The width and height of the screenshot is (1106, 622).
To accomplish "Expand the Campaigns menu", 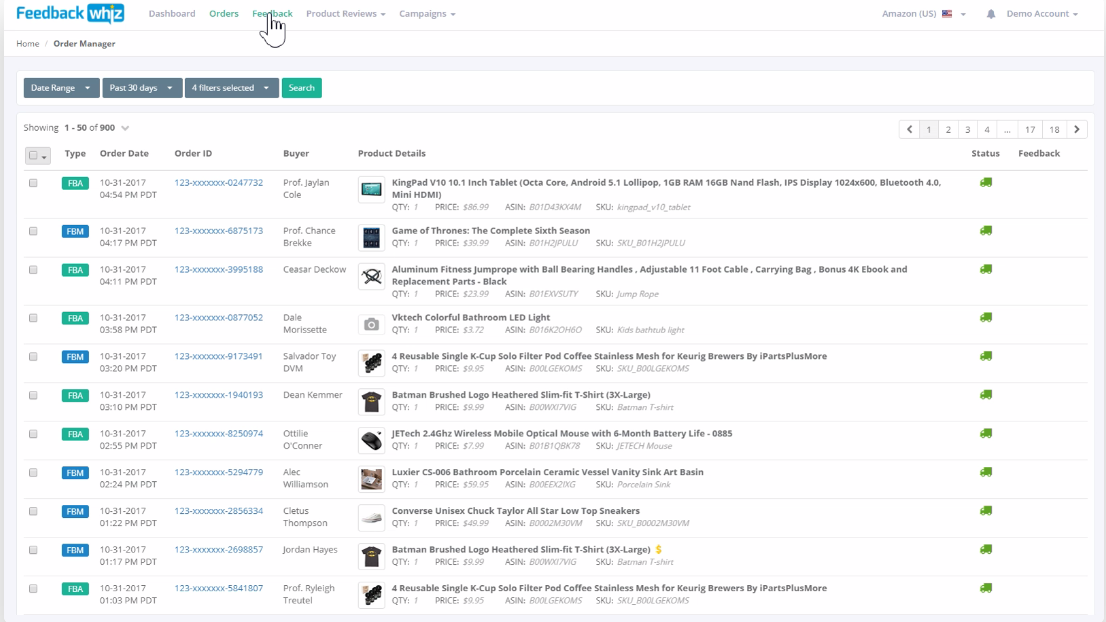I will coord(427,13).
